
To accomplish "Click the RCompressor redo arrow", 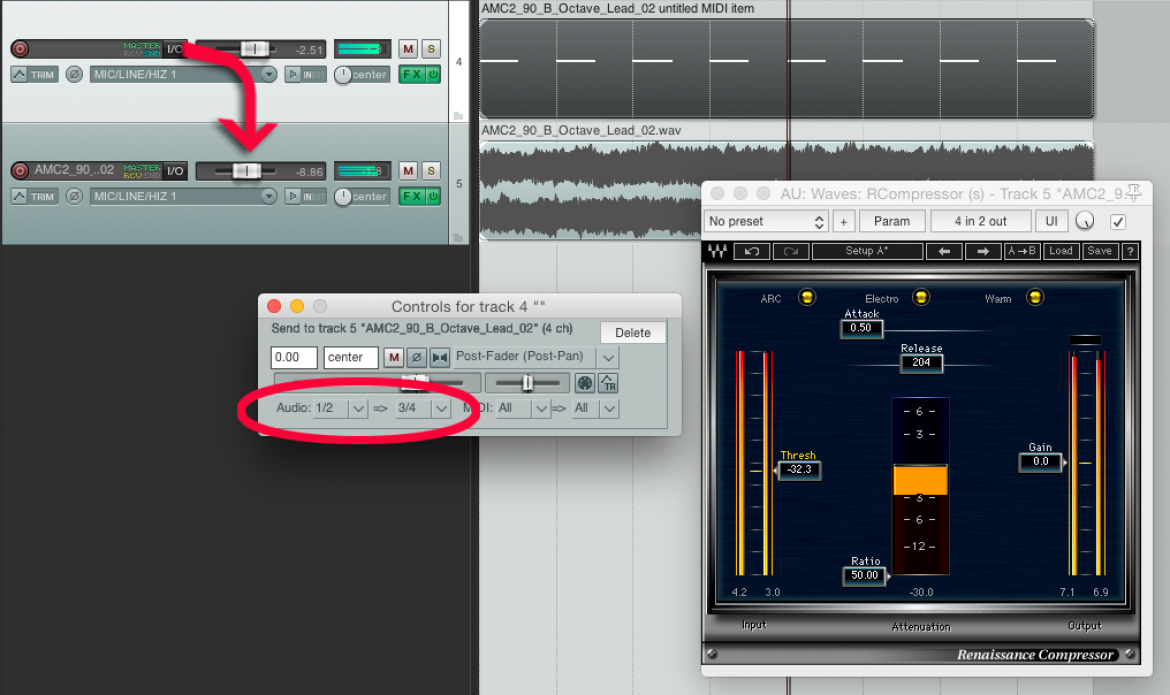I will 790,252.
